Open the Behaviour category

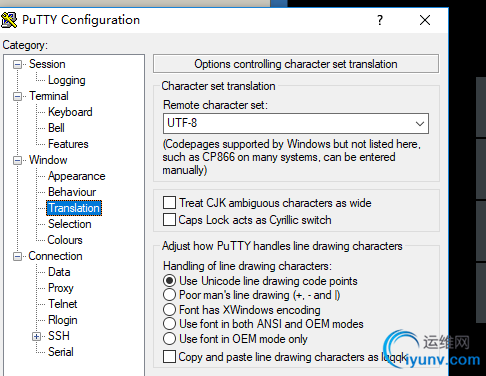tap(72, 192)
